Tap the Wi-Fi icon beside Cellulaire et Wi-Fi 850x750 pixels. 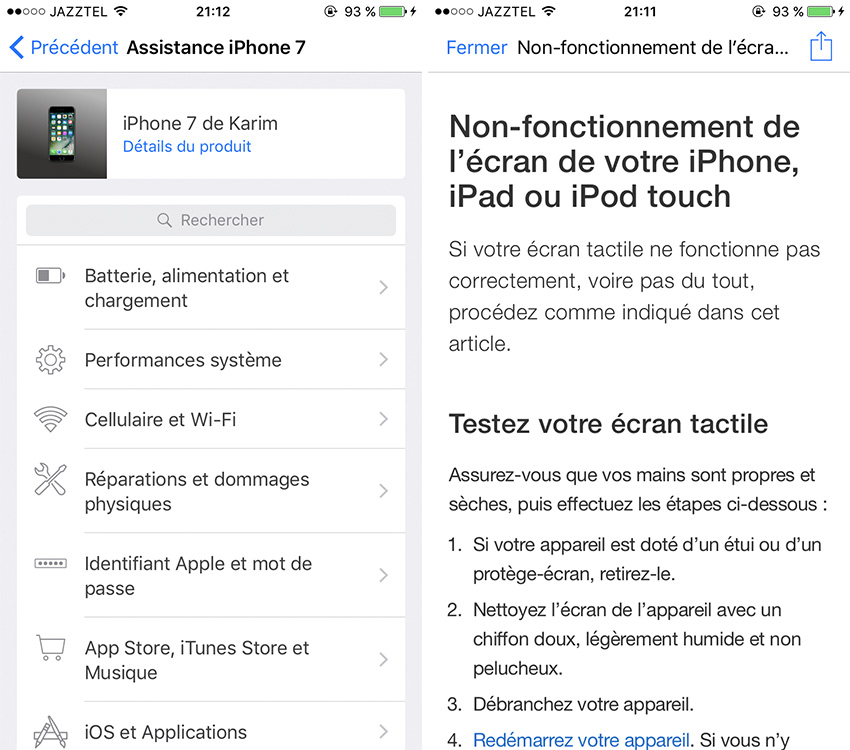coord(47,419)
